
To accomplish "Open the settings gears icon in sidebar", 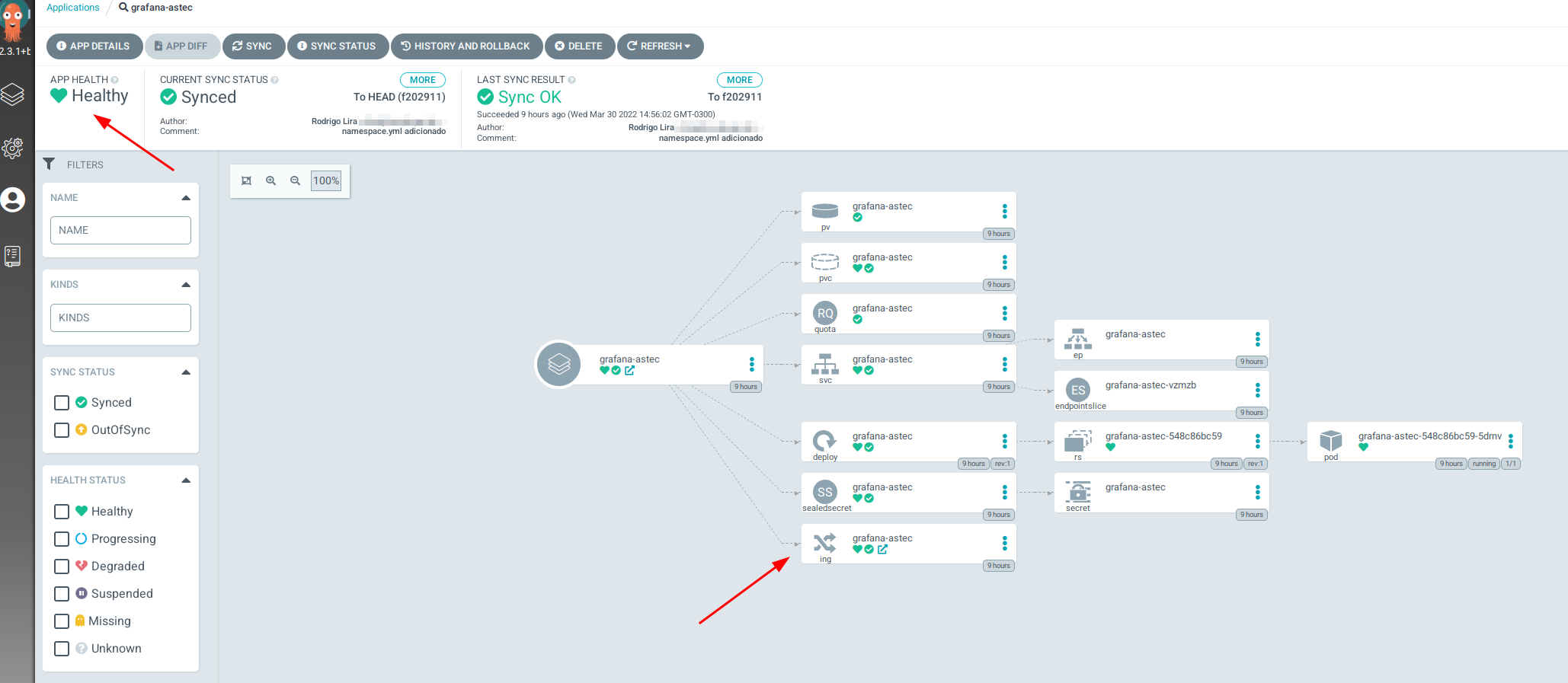I will coord(13,148).
